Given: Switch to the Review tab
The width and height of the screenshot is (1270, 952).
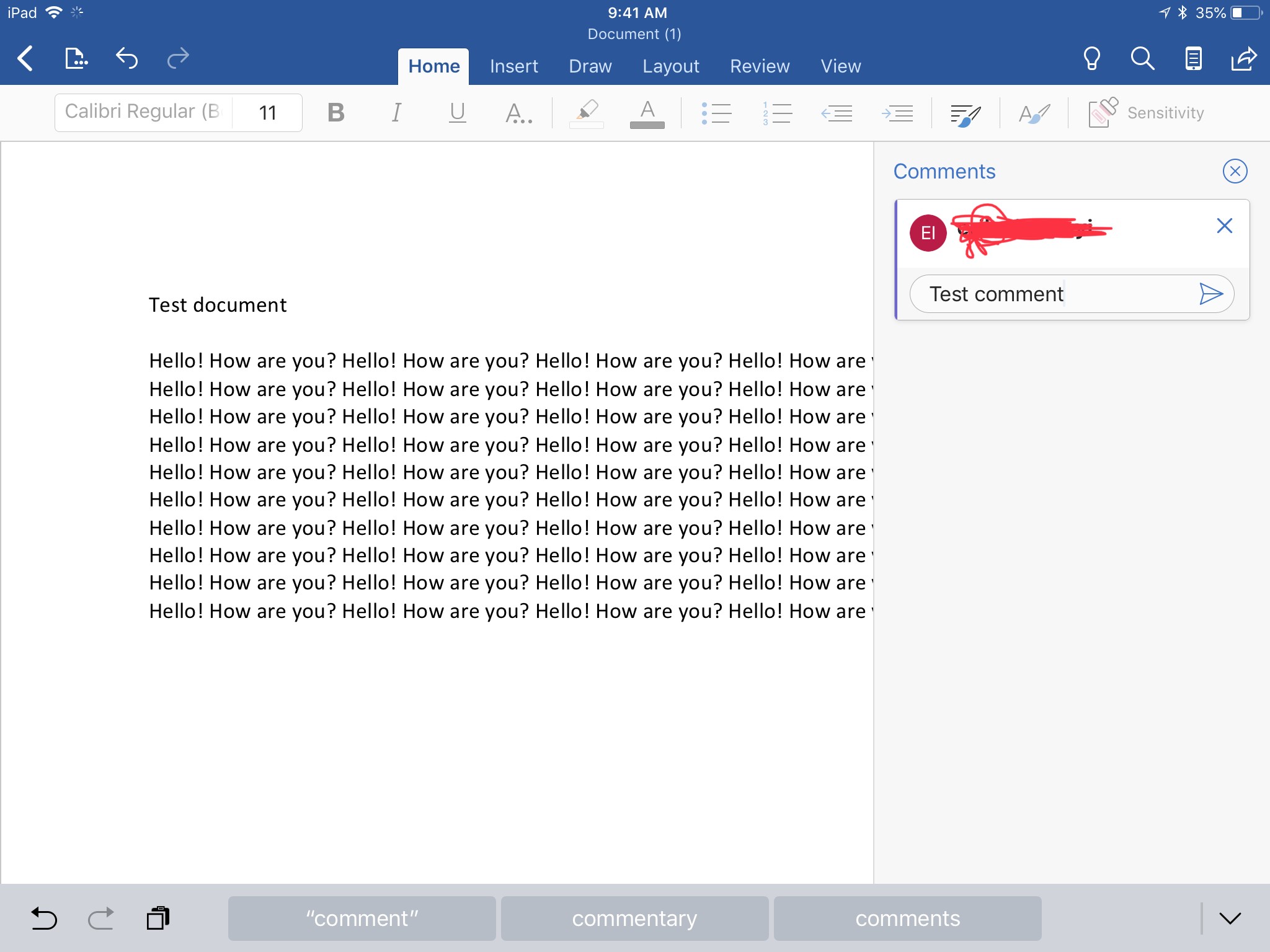Looking at the screenshot, I should pos(760,66).
